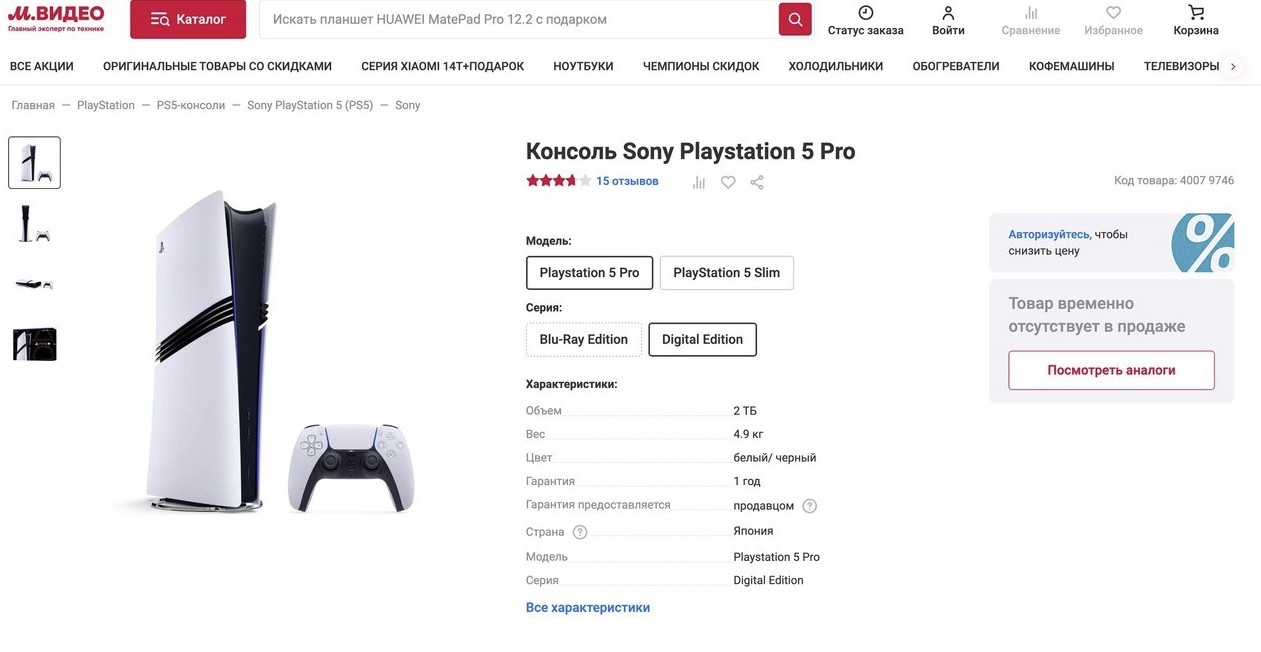
Task: Open order status clock icon
Action: [x=865, y=13]
